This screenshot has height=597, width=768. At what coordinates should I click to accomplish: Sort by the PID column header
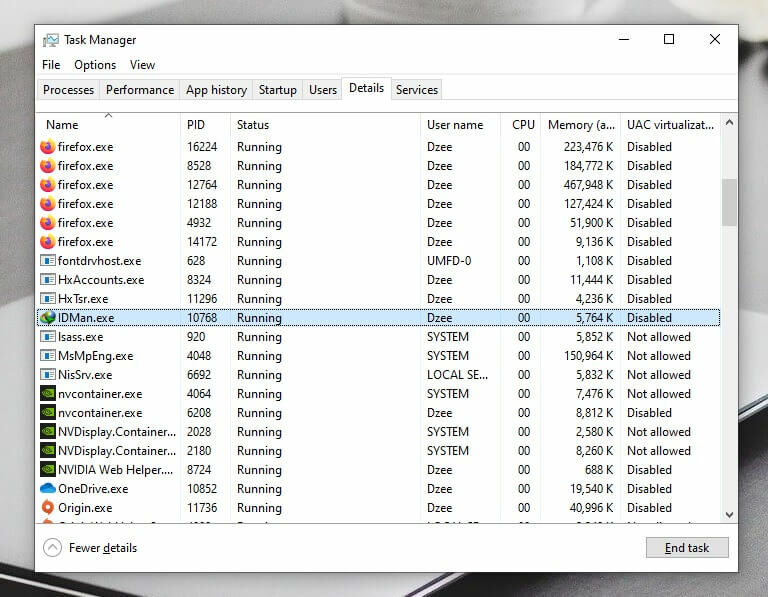click(205, 124)
